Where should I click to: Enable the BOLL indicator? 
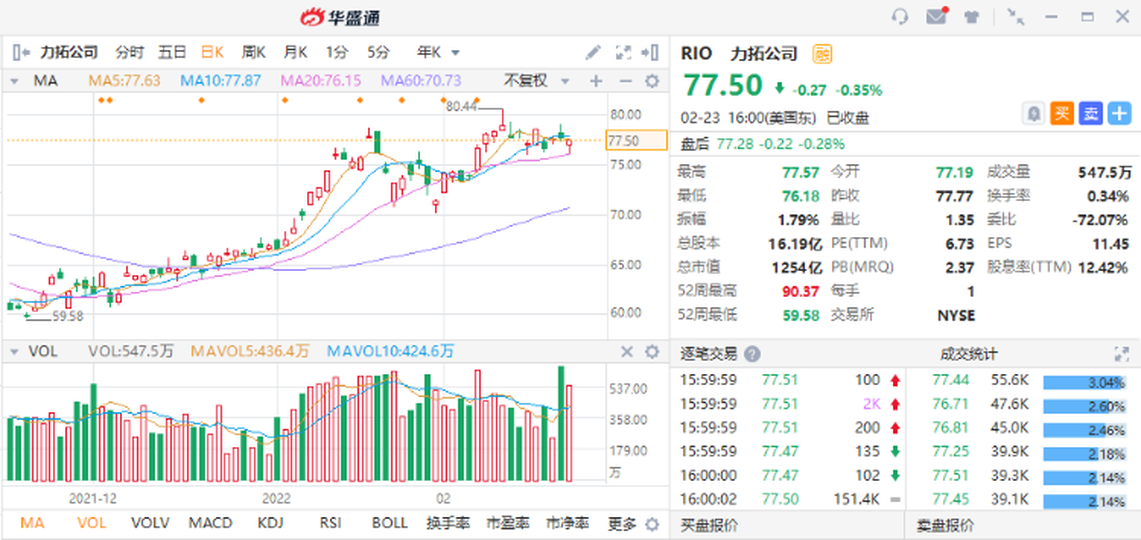(389, 523)
